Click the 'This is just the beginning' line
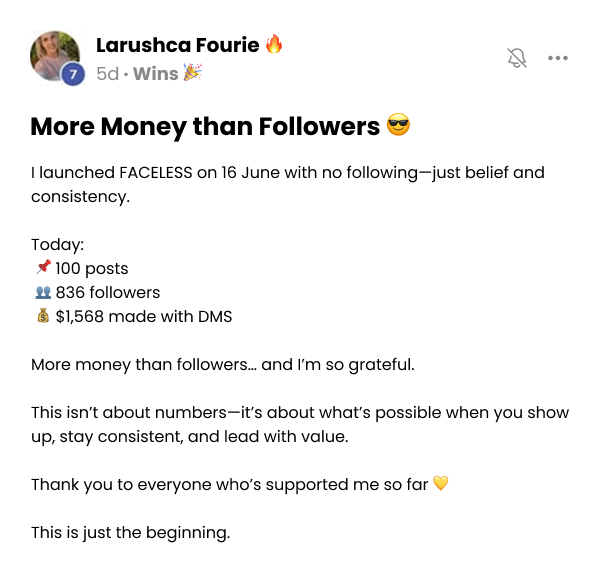The width and height of the screenshot is (600, 574). click(x=130, y=532)
